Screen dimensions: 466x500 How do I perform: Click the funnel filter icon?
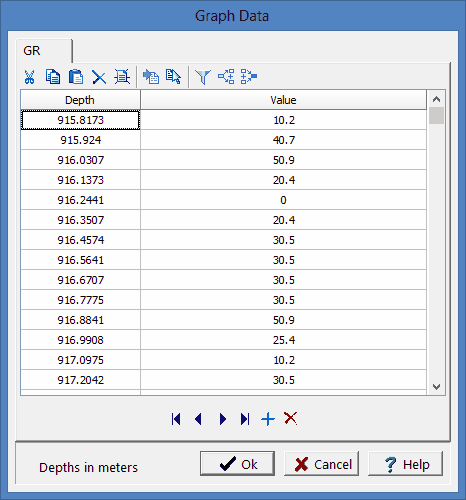coord(203,77)
